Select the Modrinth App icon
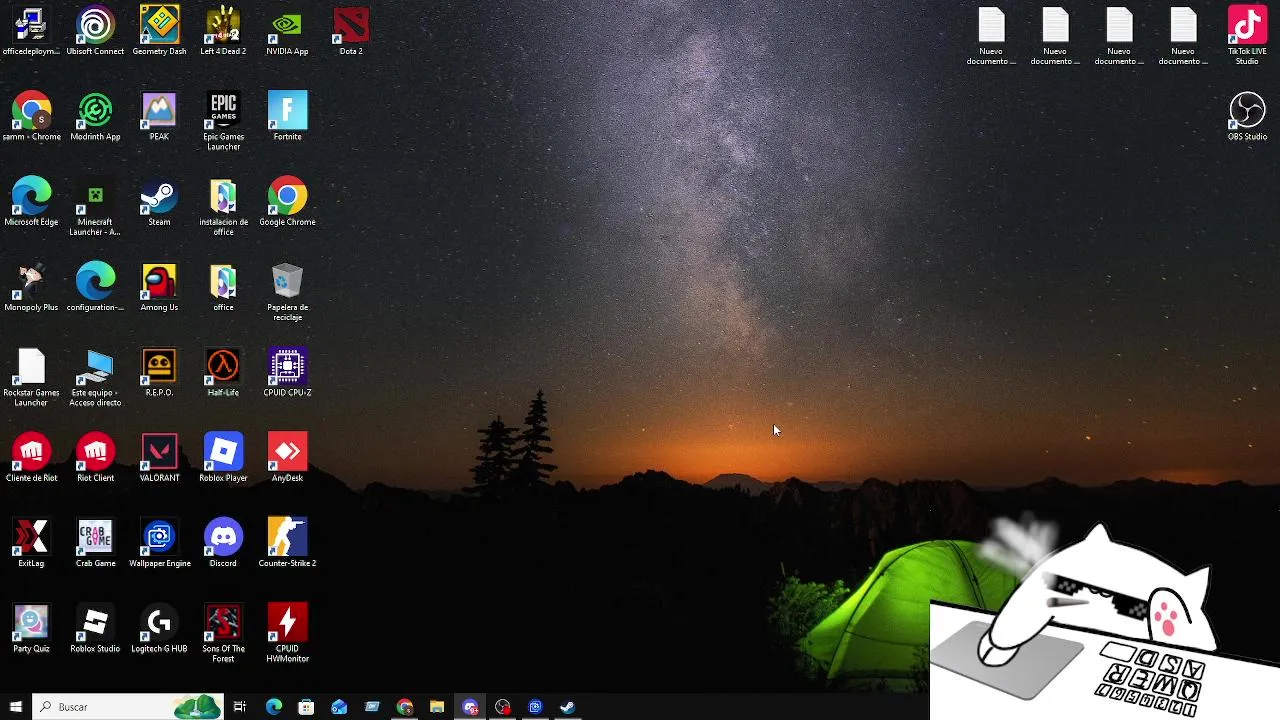 pos(95,117)
